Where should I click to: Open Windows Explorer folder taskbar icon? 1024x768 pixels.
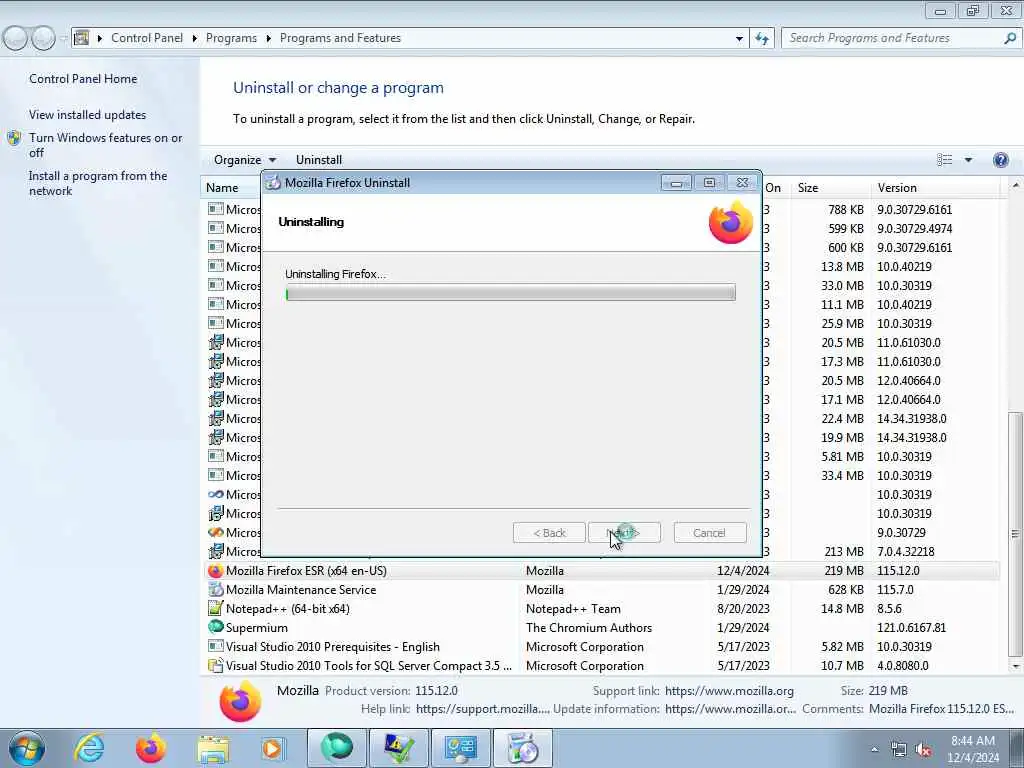coord(213,748)
